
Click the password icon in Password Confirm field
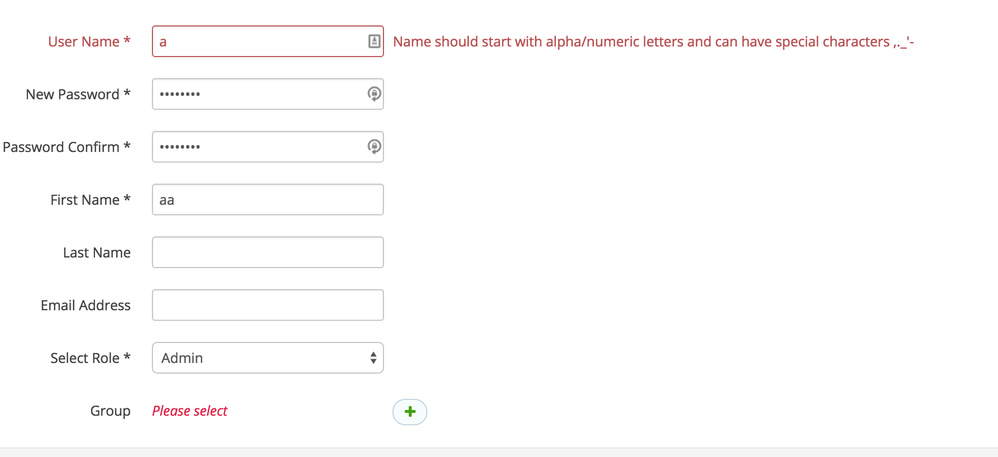pyautogui.click(x=374, y=147)
